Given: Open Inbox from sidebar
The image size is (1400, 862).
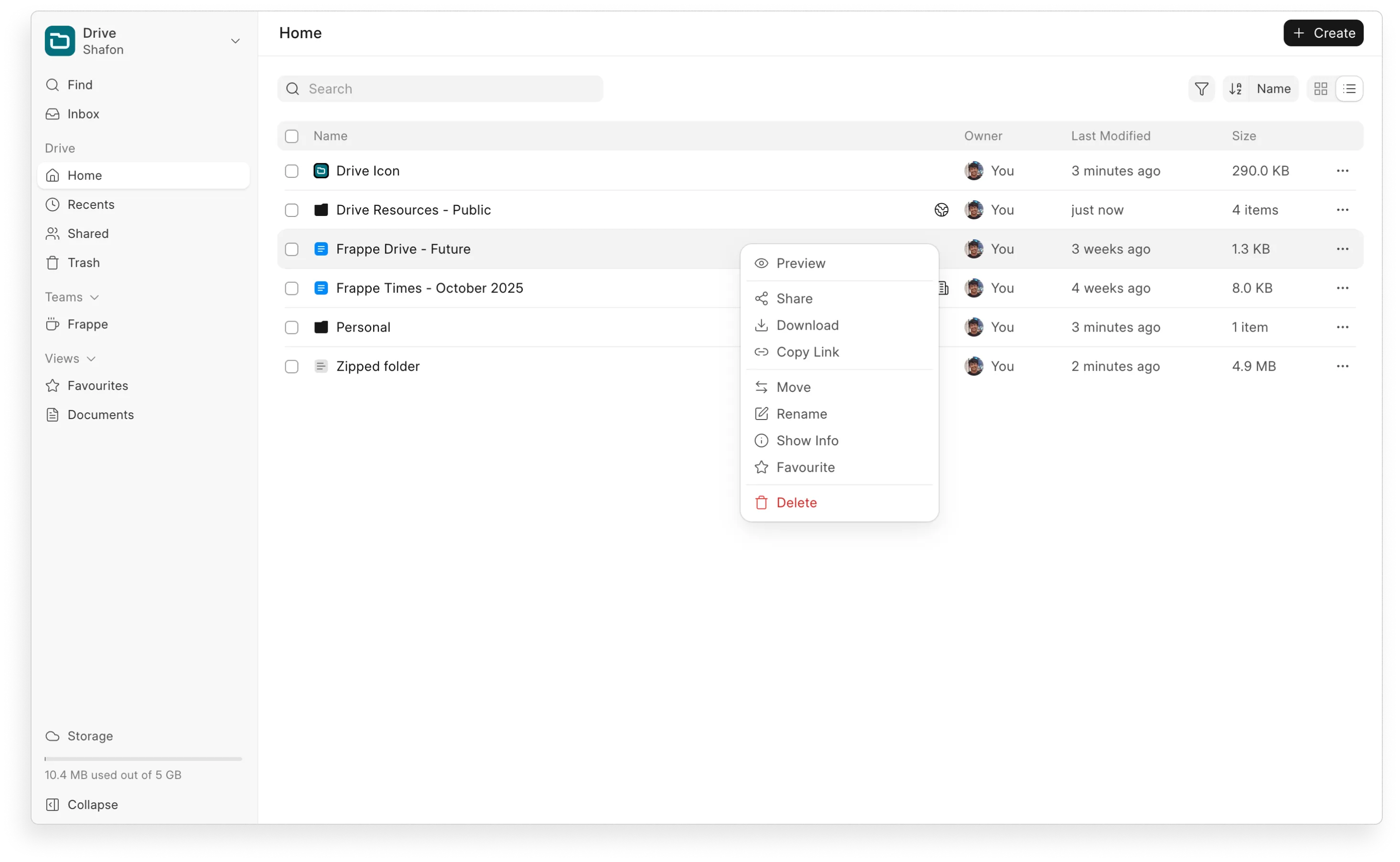Looking at the screenshot, I should click(83, 114).
